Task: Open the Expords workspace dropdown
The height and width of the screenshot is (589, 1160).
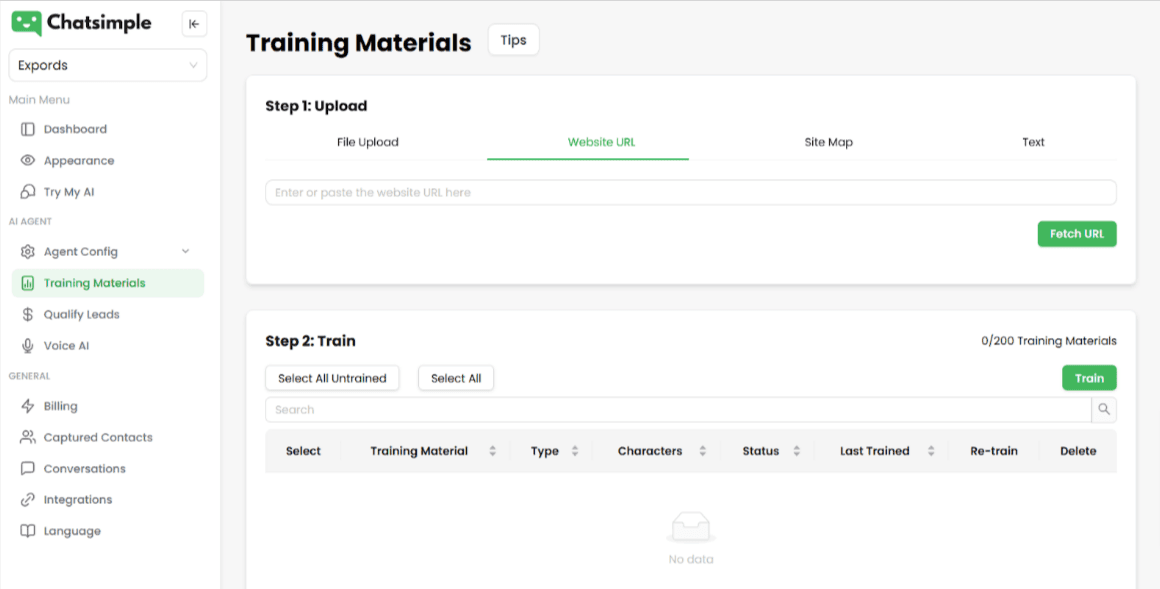Action: click(108, 65)
